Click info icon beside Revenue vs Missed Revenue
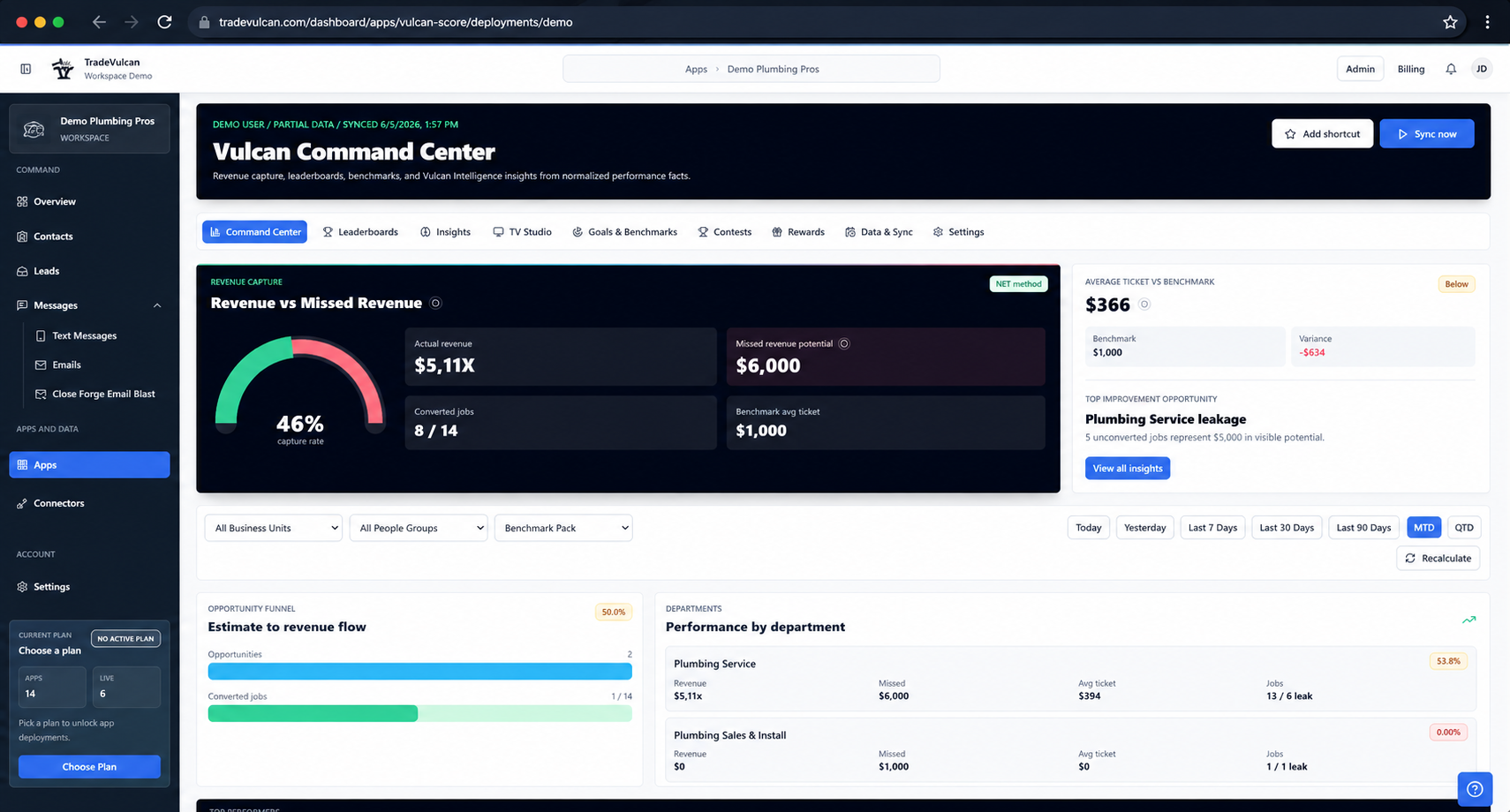Image resolution: width=1510 pixels, height=812 pixels. tap(435, 303)
